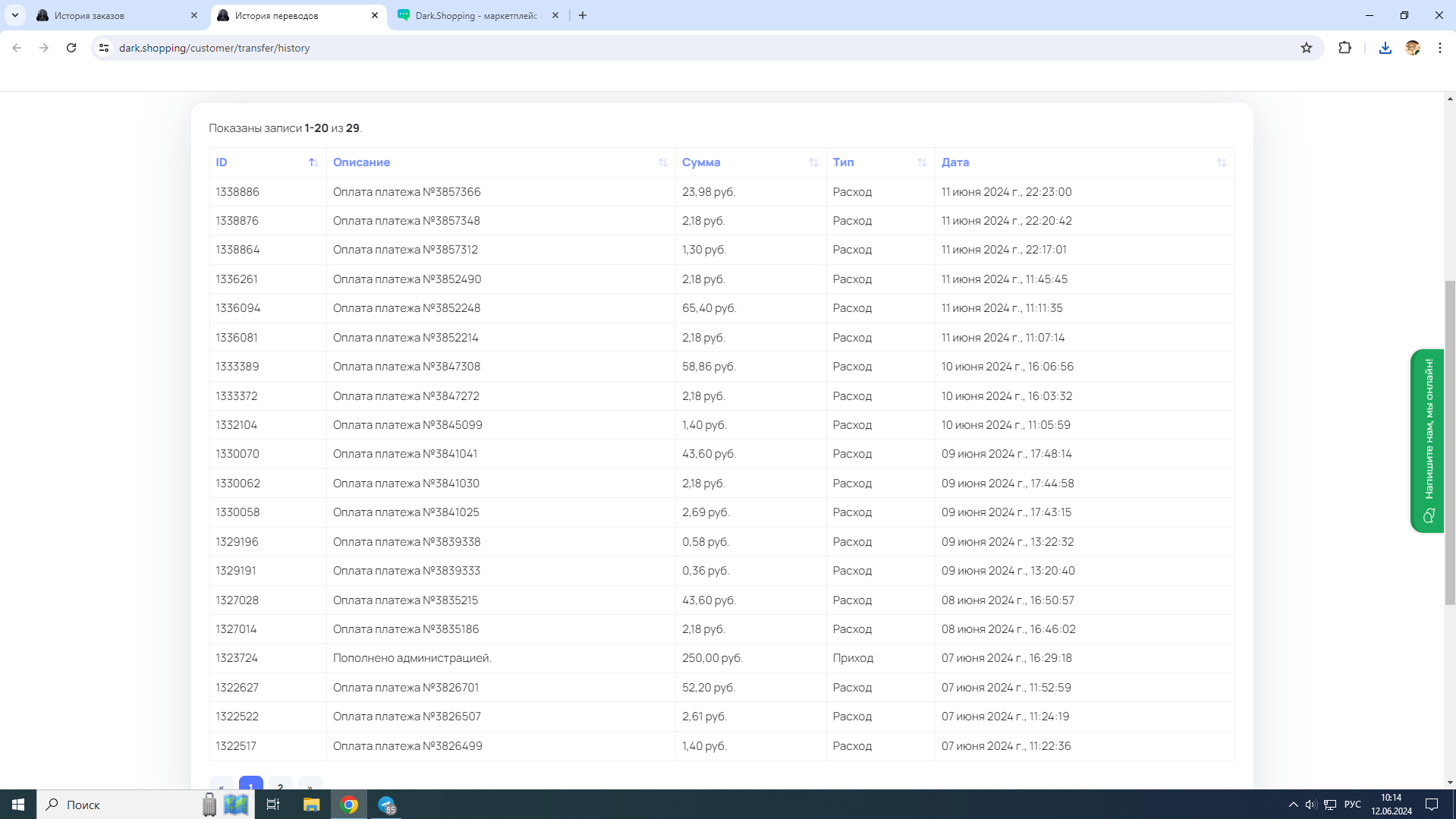View site information icon in address bar
This screenshot has height=819, width=1456.
point(105,48)
